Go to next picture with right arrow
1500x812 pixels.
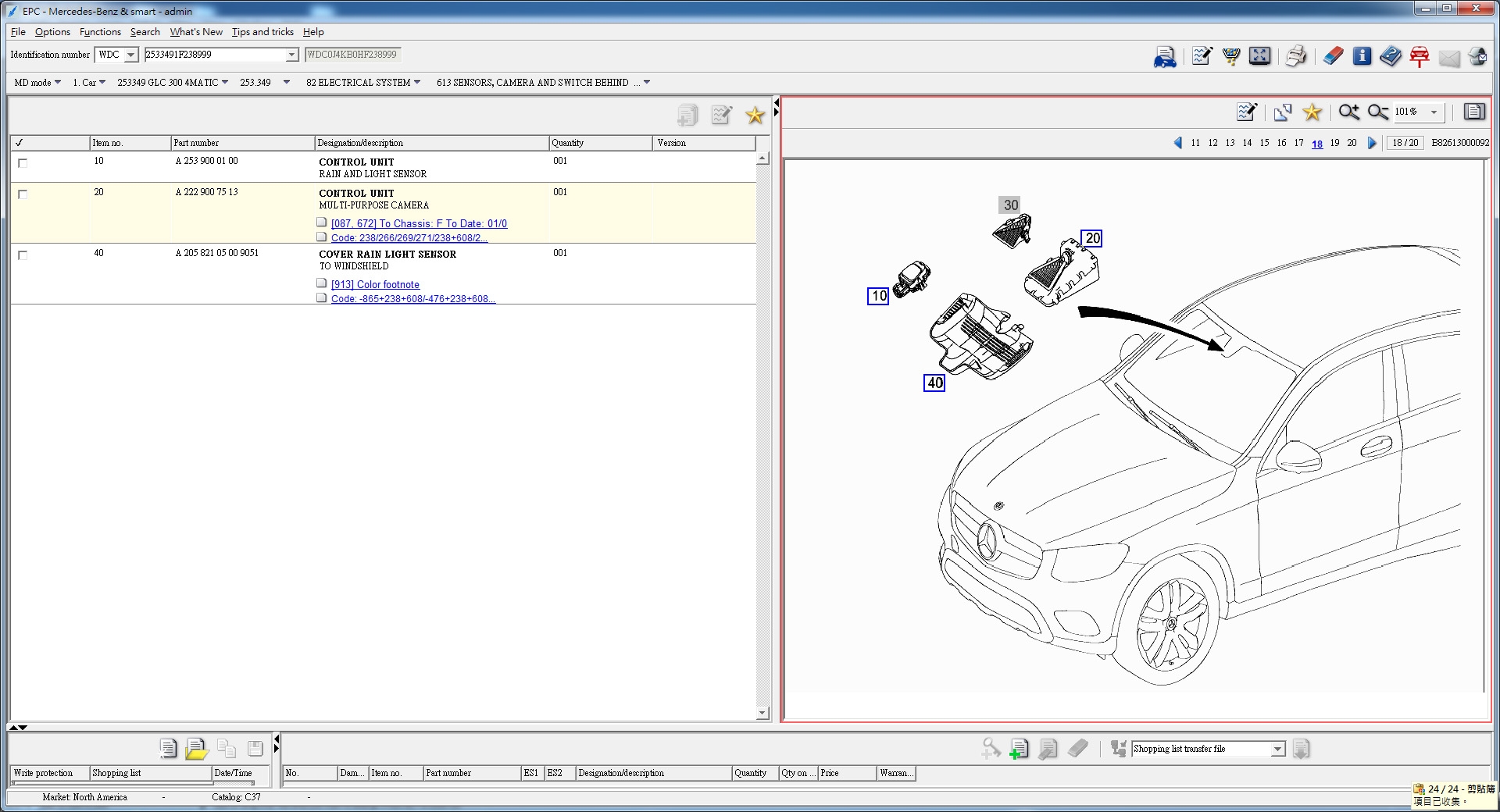click(1372, 143)
